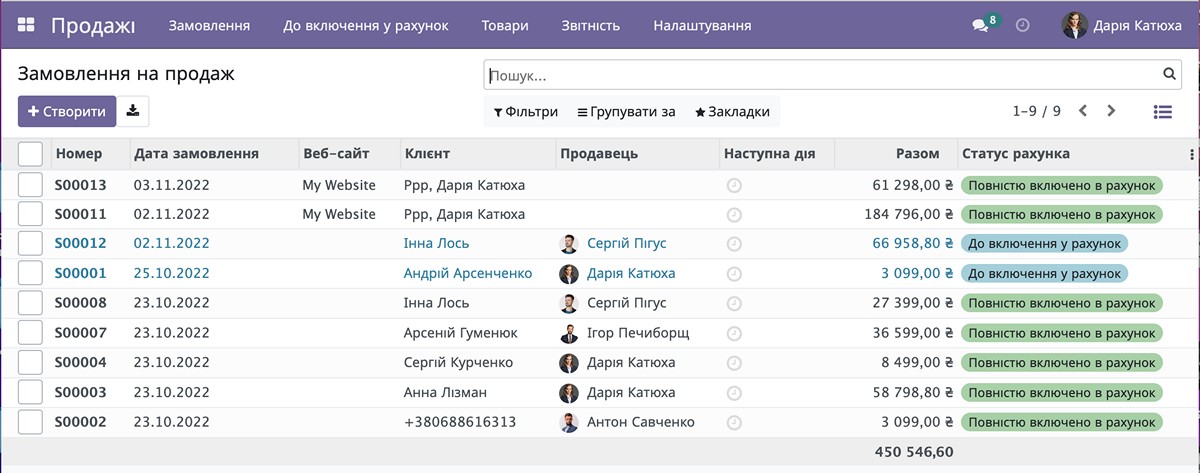Open the Звітність menu

point(590,25)
